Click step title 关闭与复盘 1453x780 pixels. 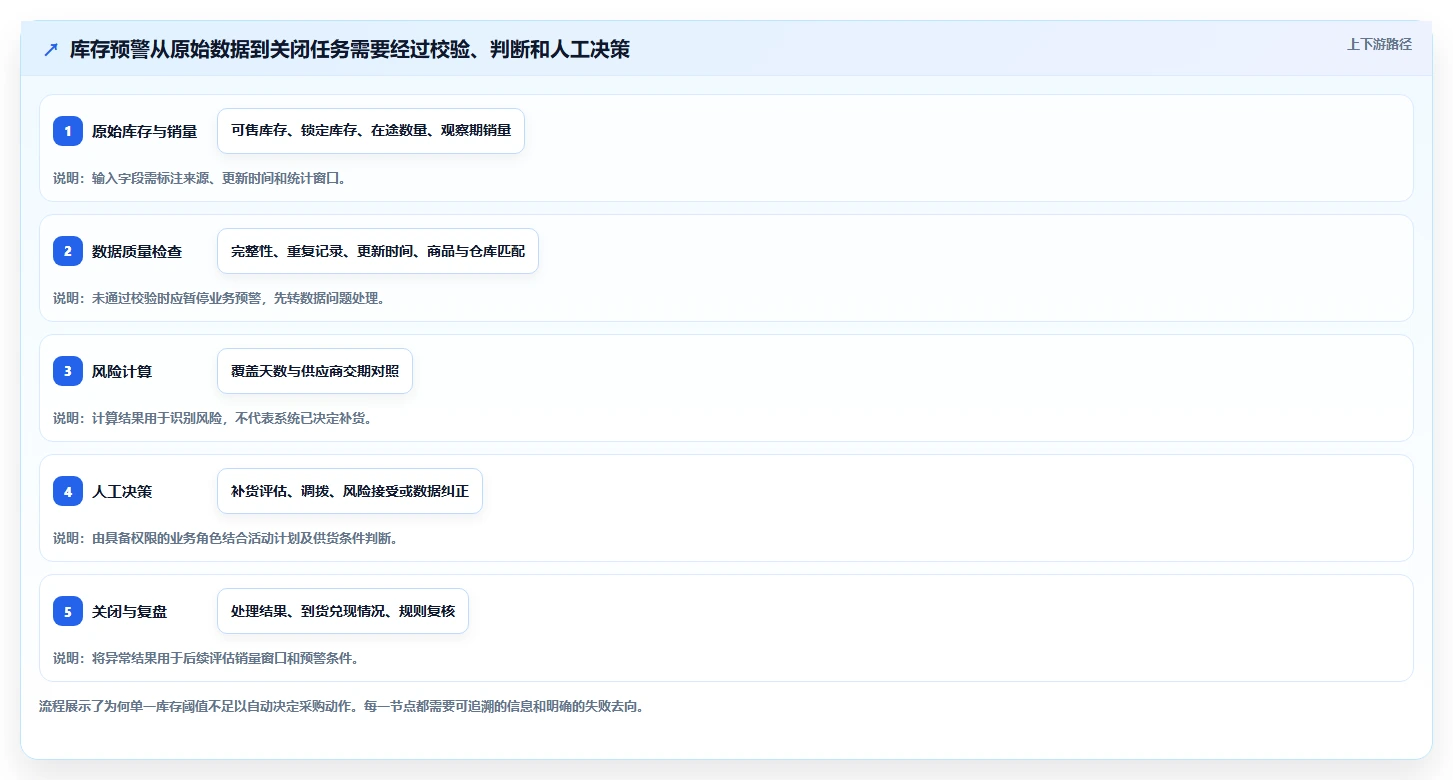(129, 611)
